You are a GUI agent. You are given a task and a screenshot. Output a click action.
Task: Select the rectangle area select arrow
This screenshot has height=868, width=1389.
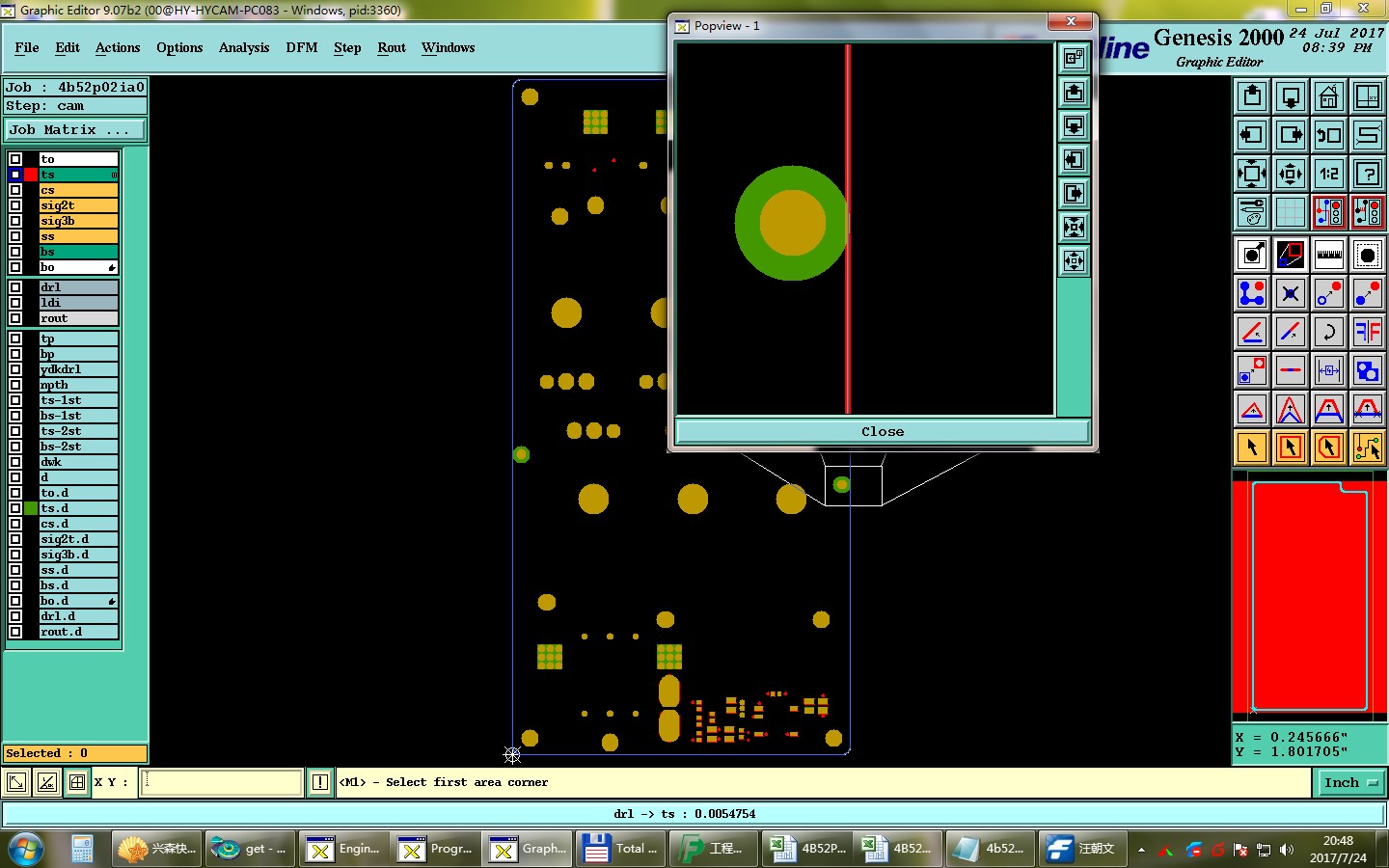1290,448
